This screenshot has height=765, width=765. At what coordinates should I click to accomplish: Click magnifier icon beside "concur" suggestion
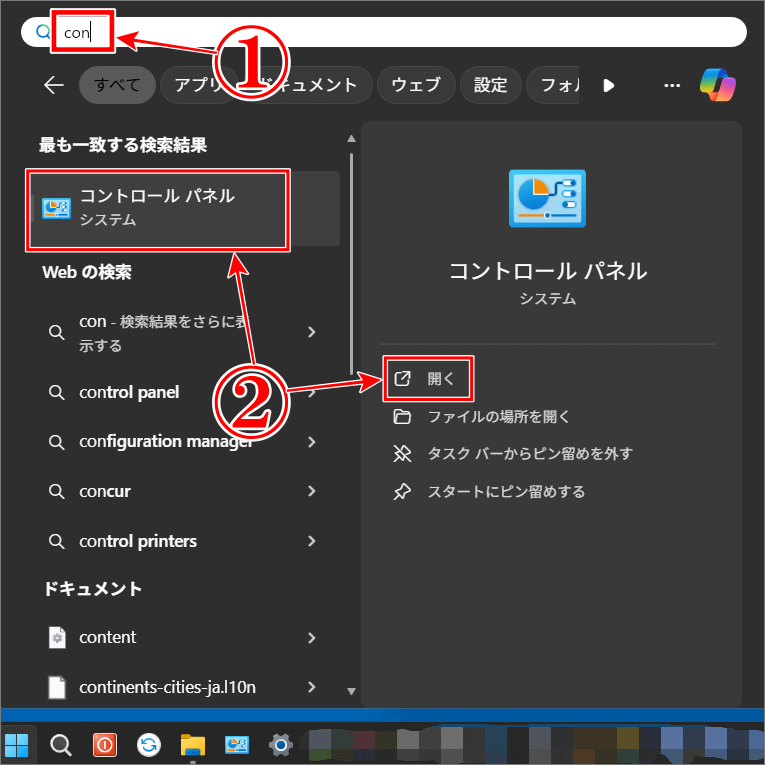coord(57,491)
